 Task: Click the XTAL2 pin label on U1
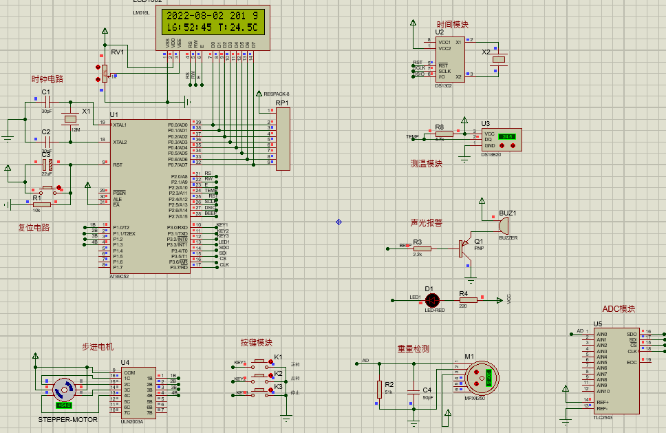coord(120,142)
